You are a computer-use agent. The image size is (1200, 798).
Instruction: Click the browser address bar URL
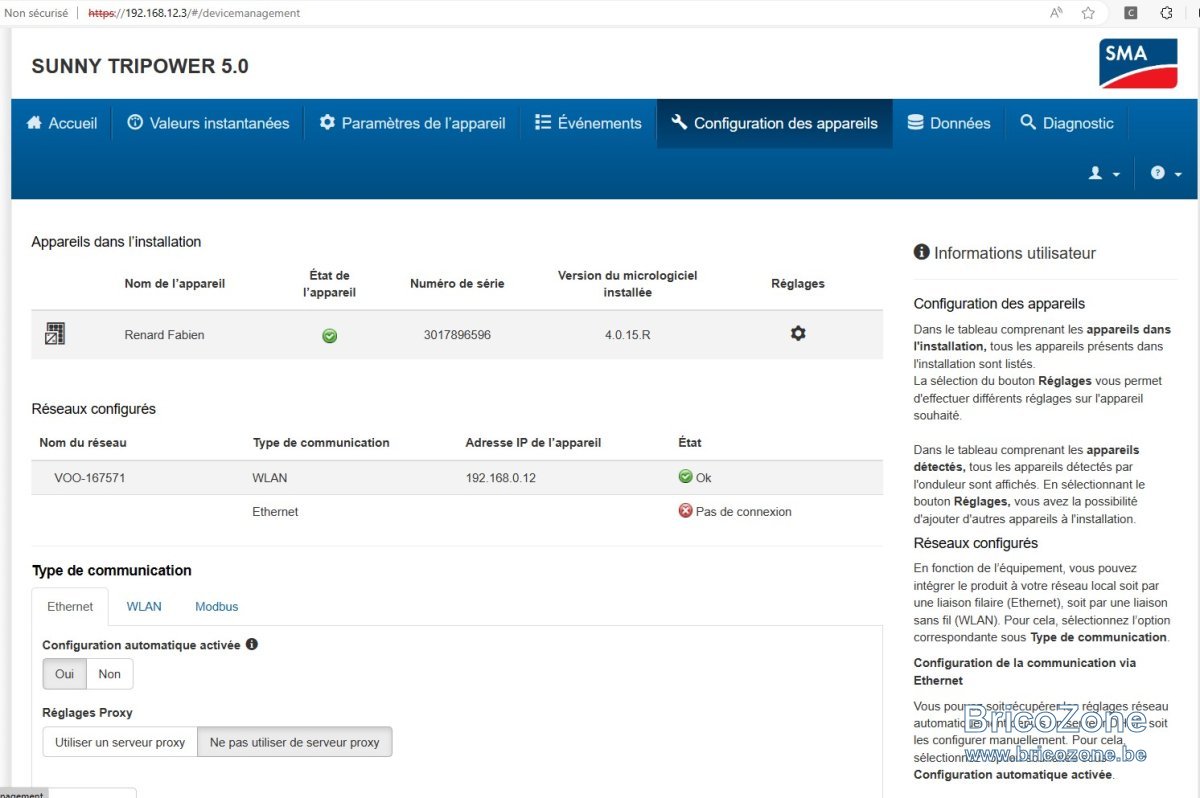click(194, 13)
